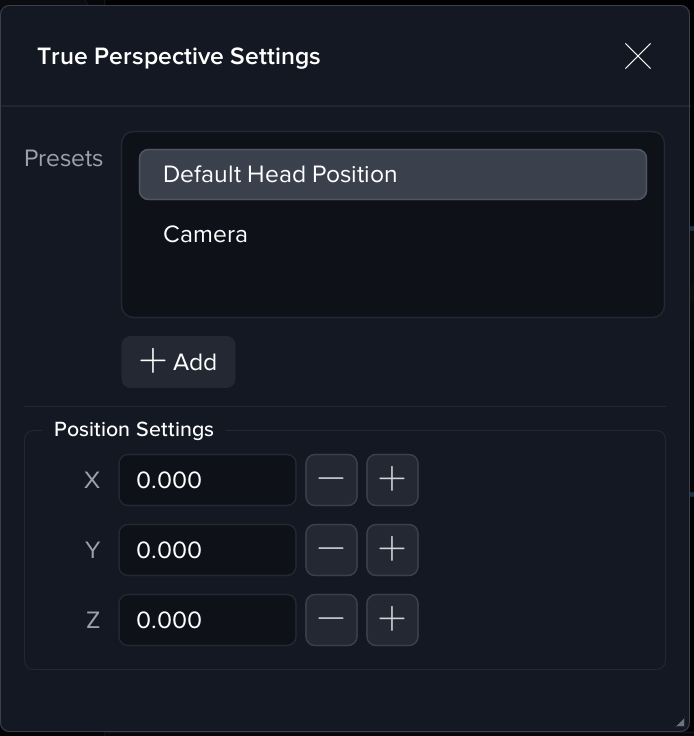Click the Position Settings group label
The image size is (694, 736).
[134, 430]
